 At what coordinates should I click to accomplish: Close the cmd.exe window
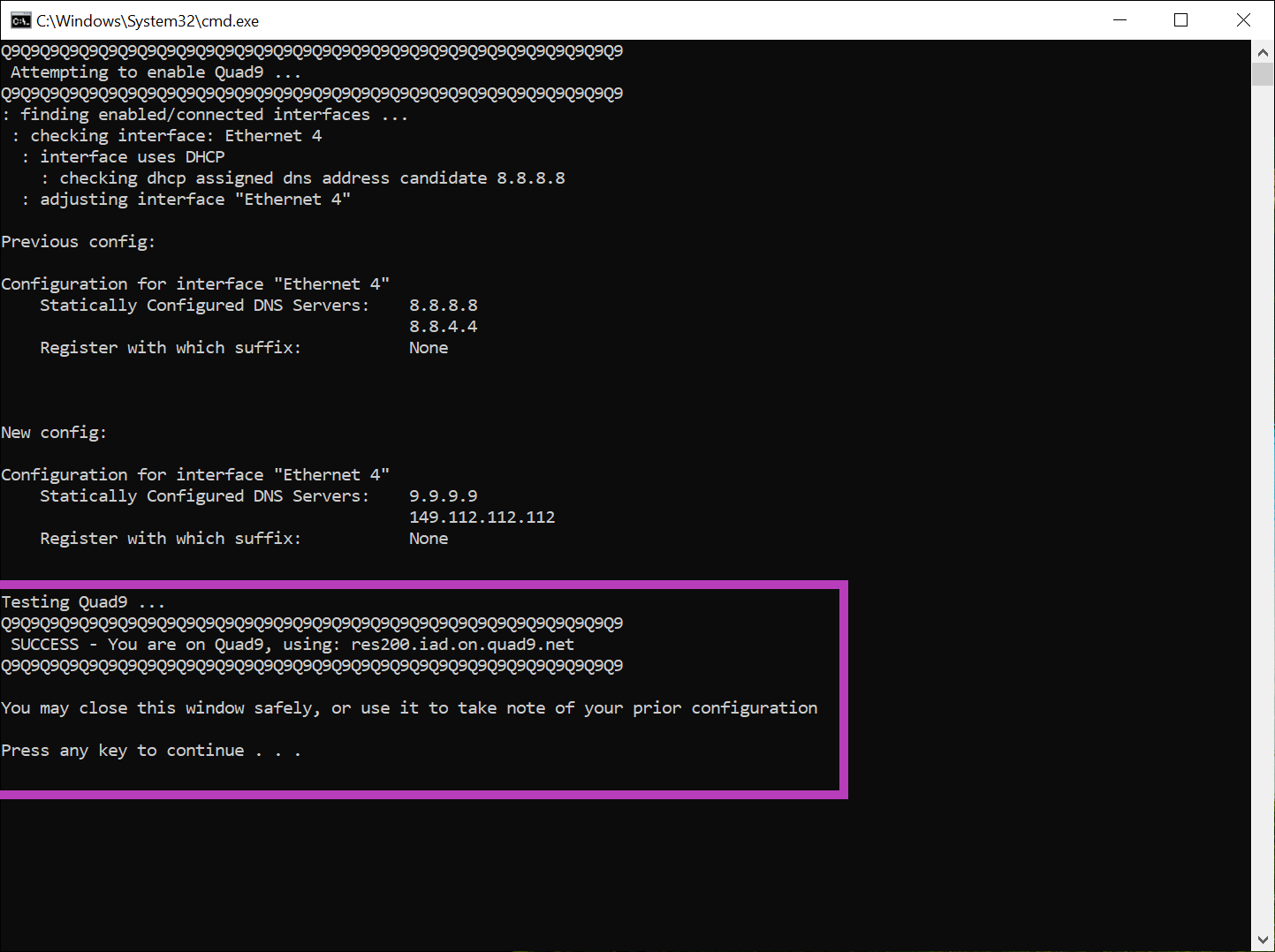pos(1243,20)
